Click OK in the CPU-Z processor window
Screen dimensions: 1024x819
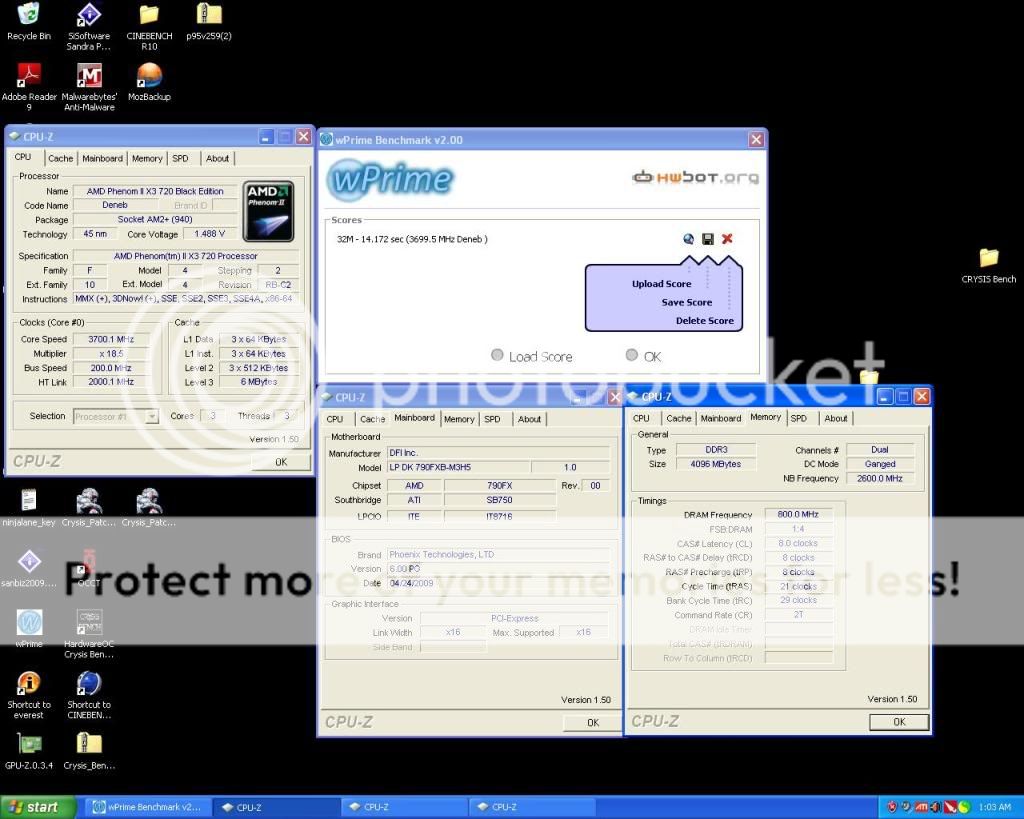pyautogui.click(x=281, y=462)
